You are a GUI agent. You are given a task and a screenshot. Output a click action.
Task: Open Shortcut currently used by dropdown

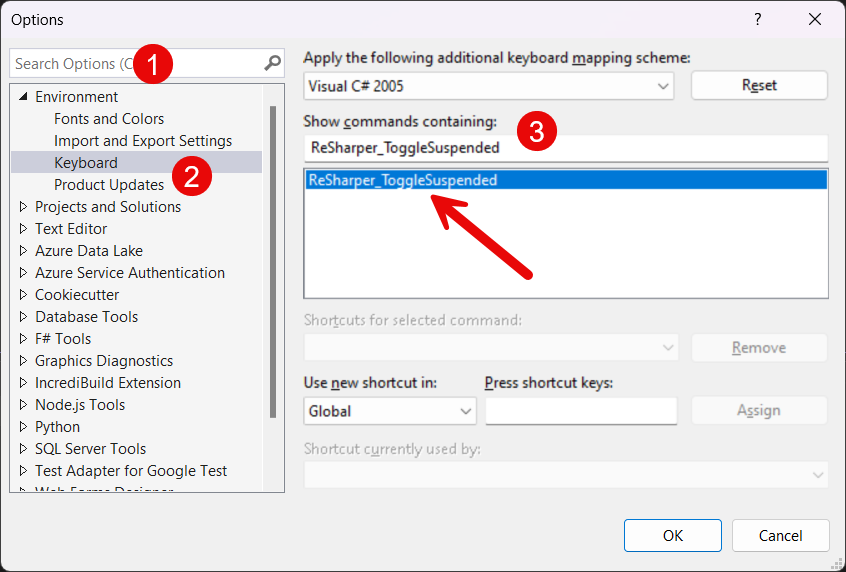[x=566, y=475]
